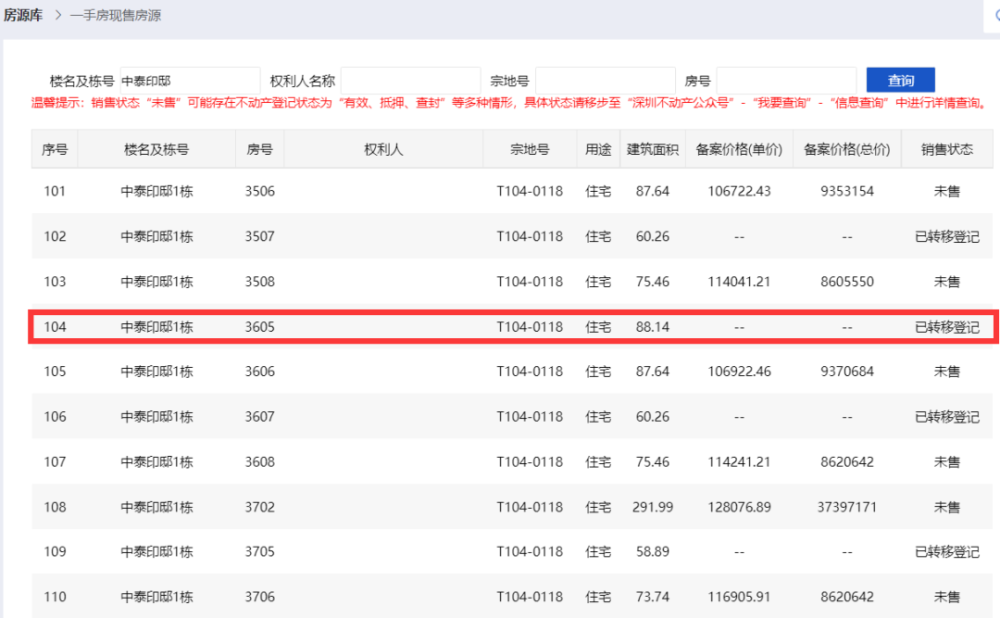Click total price 8620642 in row 107

tap(847, 462)
